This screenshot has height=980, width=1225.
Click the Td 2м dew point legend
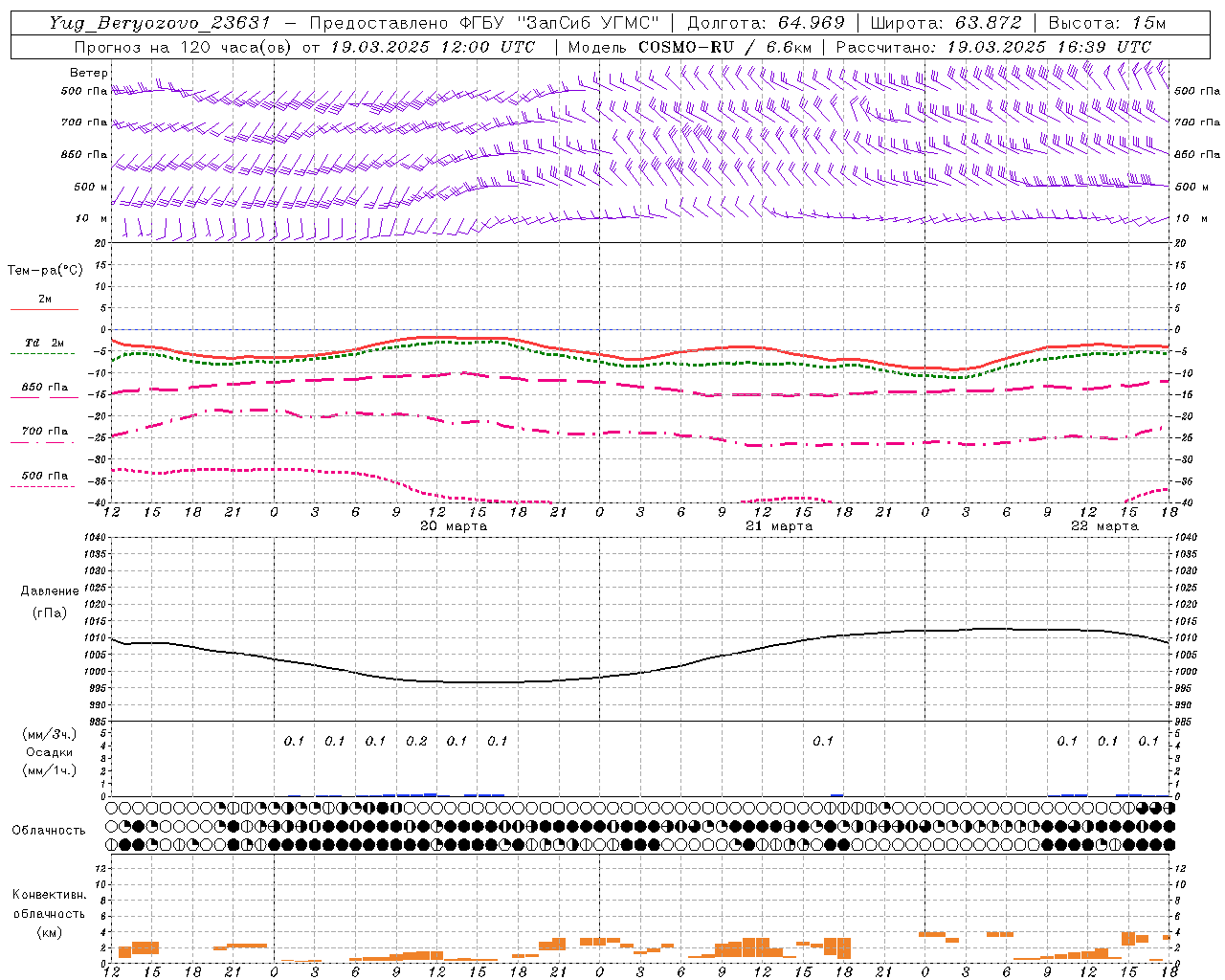point(44,343)
